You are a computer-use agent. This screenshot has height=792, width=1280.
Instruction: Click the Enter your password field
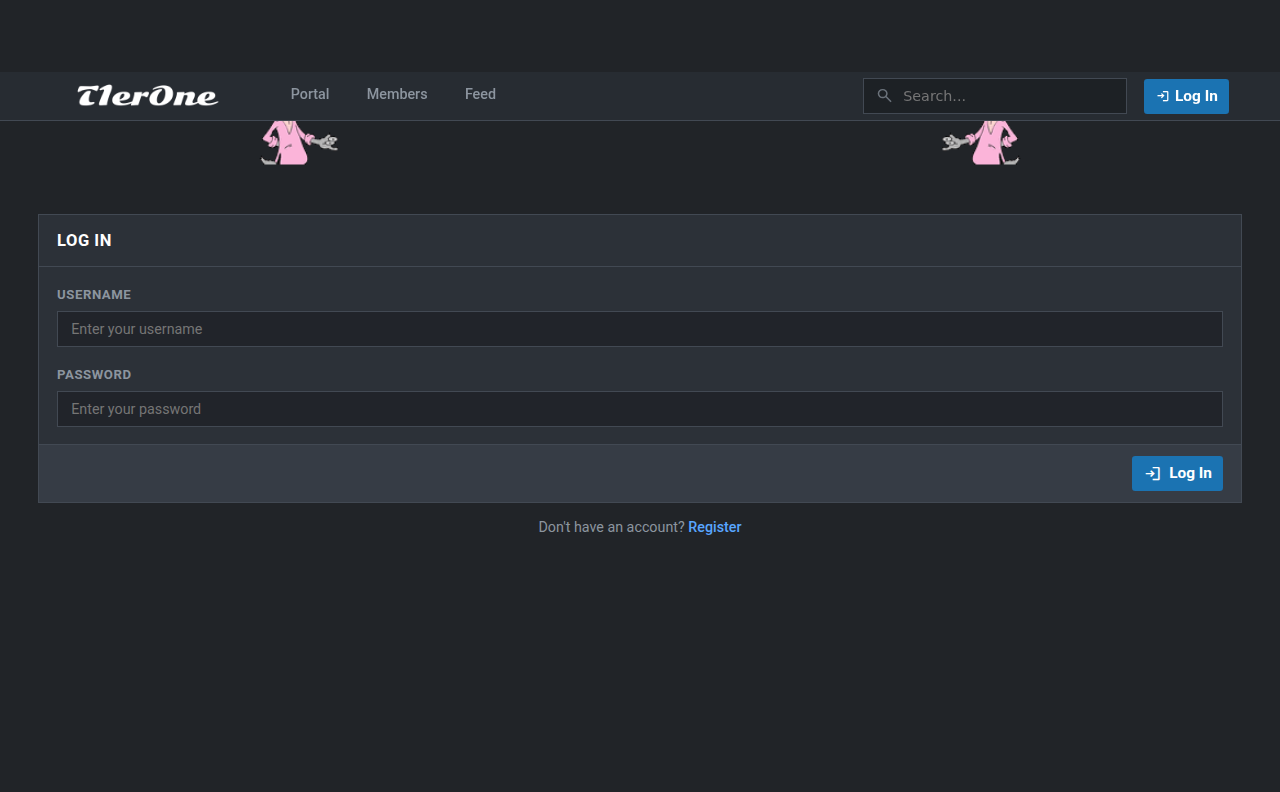click(640, 409)
